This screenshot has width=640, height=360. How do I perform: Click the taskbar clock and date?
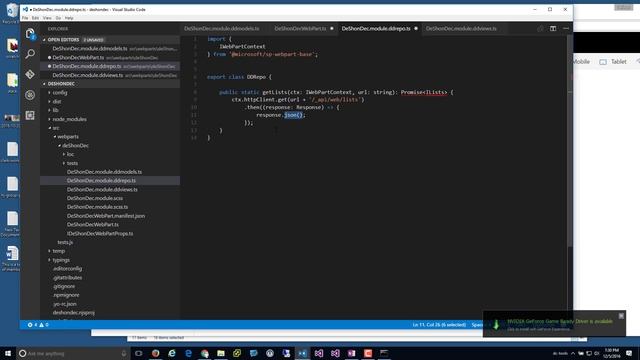click(x=611, y=353)
